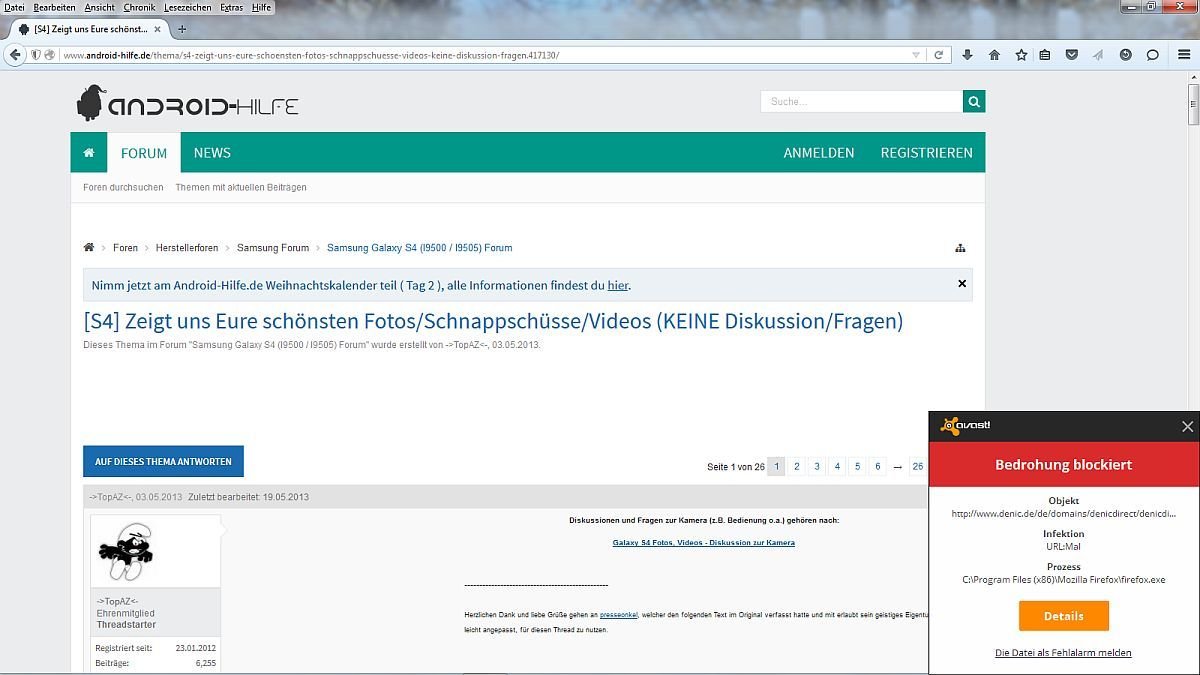
Task: Open the Chronik menu
Action: click(x=139, y=7)
